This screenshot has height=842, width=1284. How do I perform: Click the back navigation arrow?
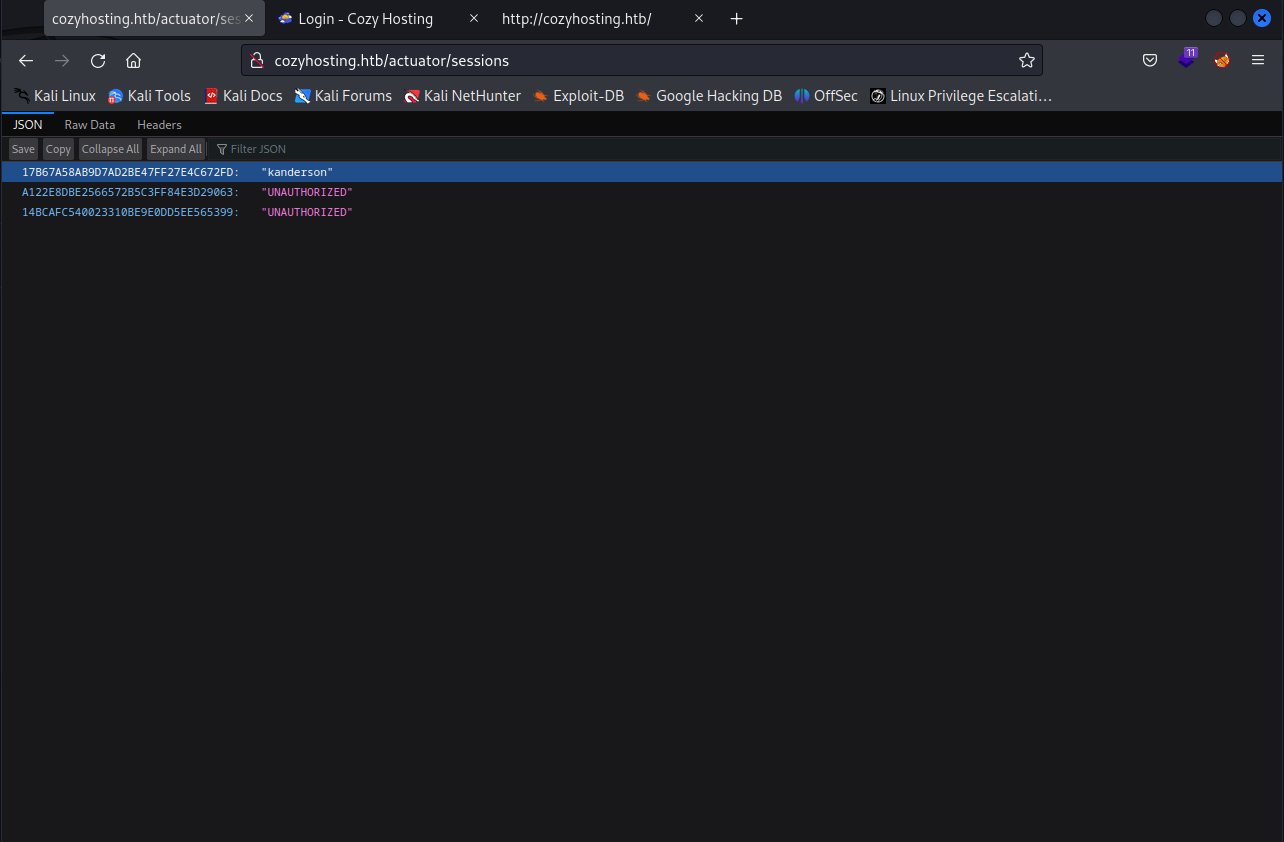(26, 61)
